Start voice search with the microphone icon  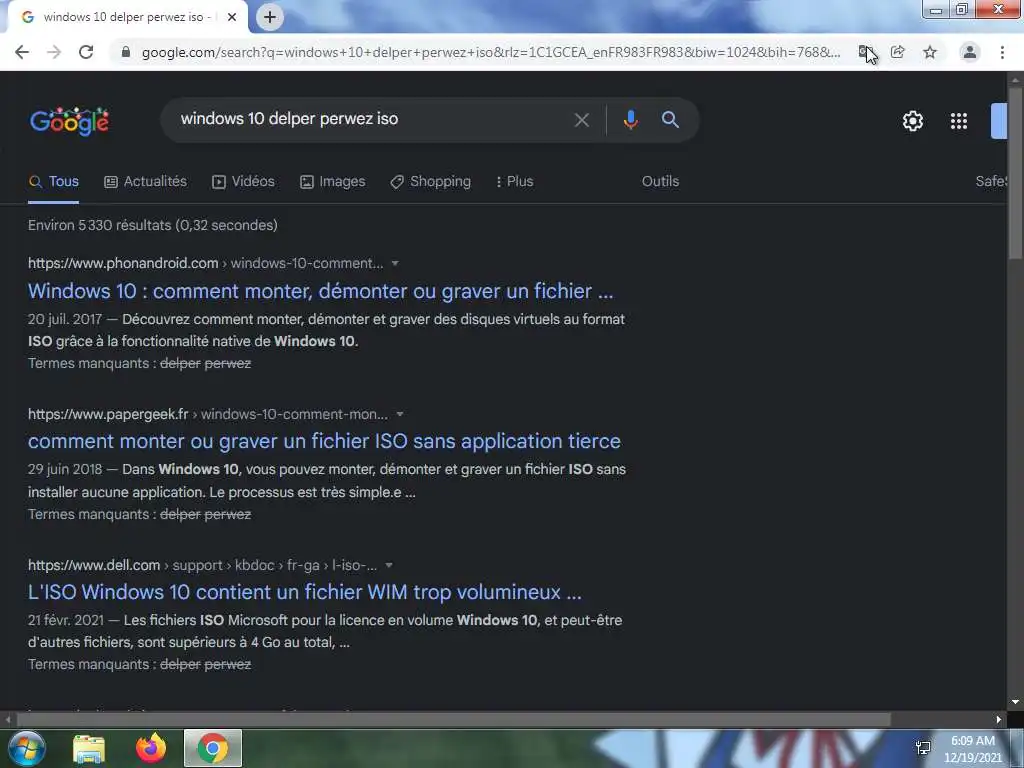click(x=630, y=120)
